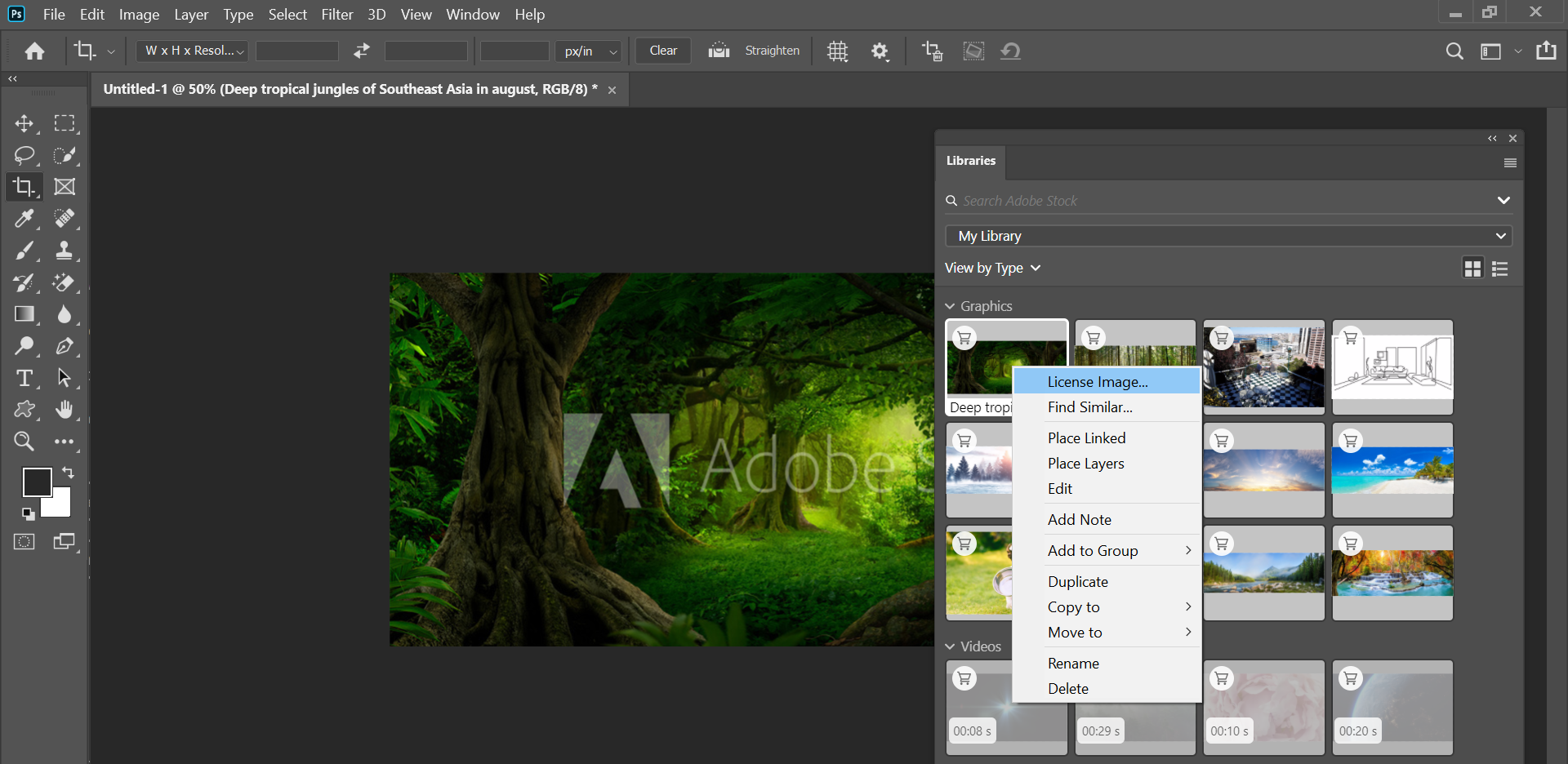Viewport: 1568px width, 764px height.
Task: Select the Hand tool
Action: [65, 410]
